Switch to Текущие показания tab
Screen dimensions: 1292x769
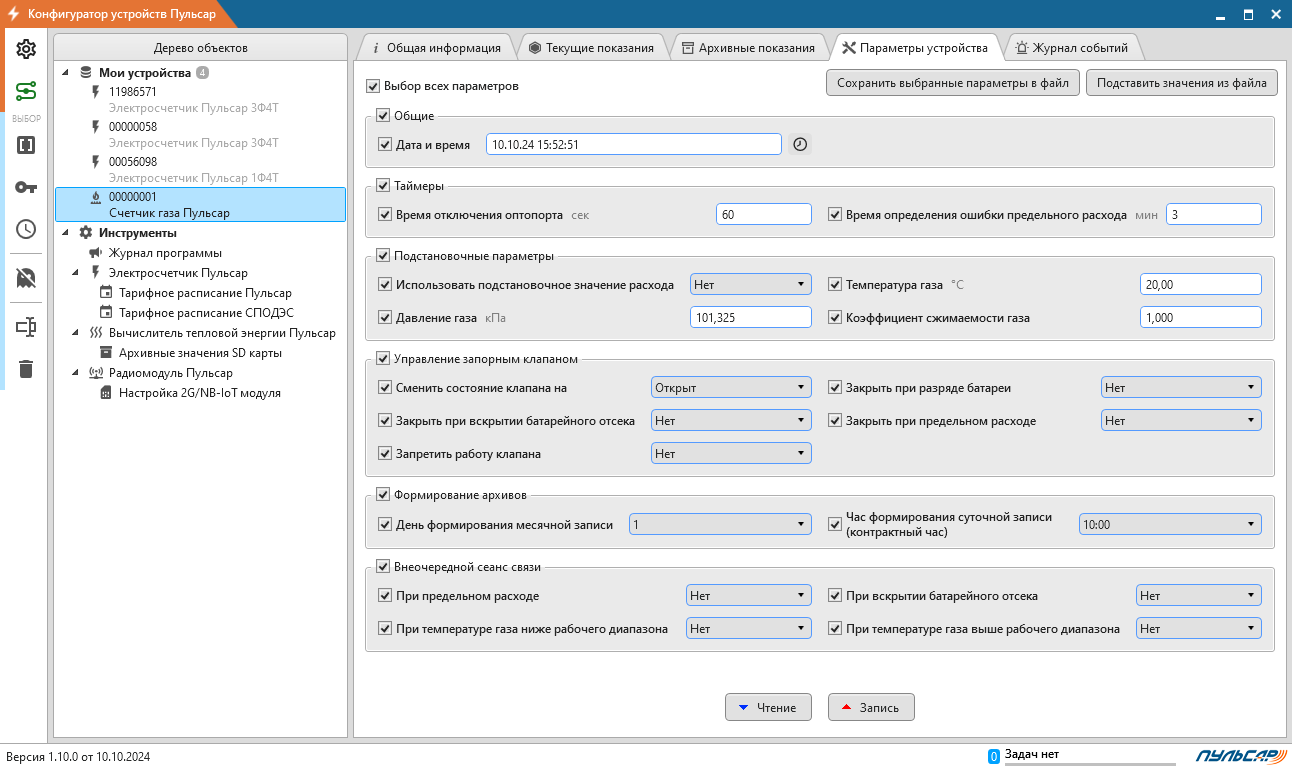pos(592,47)
